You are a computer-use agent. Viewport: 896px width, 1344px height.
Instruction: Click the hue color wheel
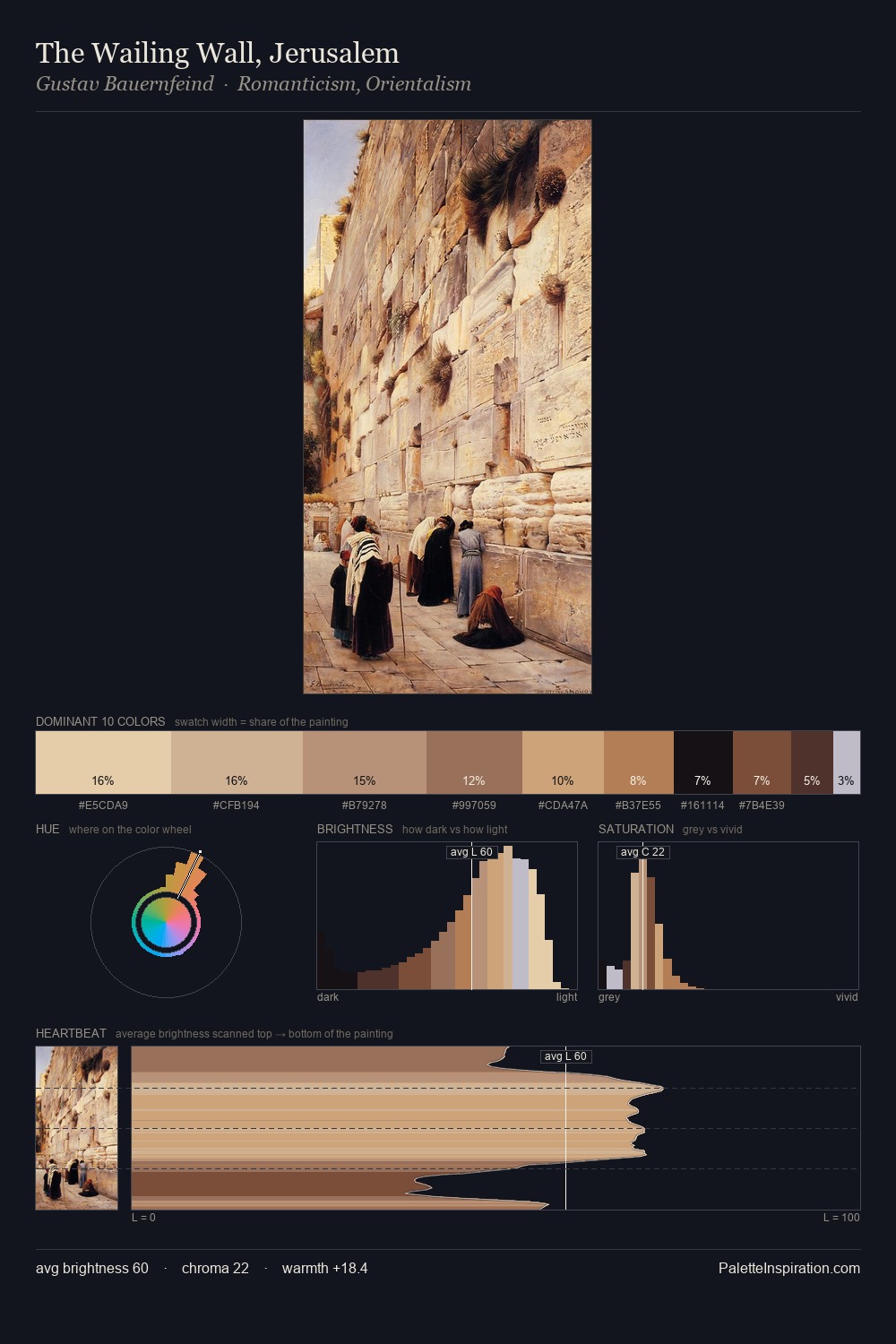(x=166, y=922)
